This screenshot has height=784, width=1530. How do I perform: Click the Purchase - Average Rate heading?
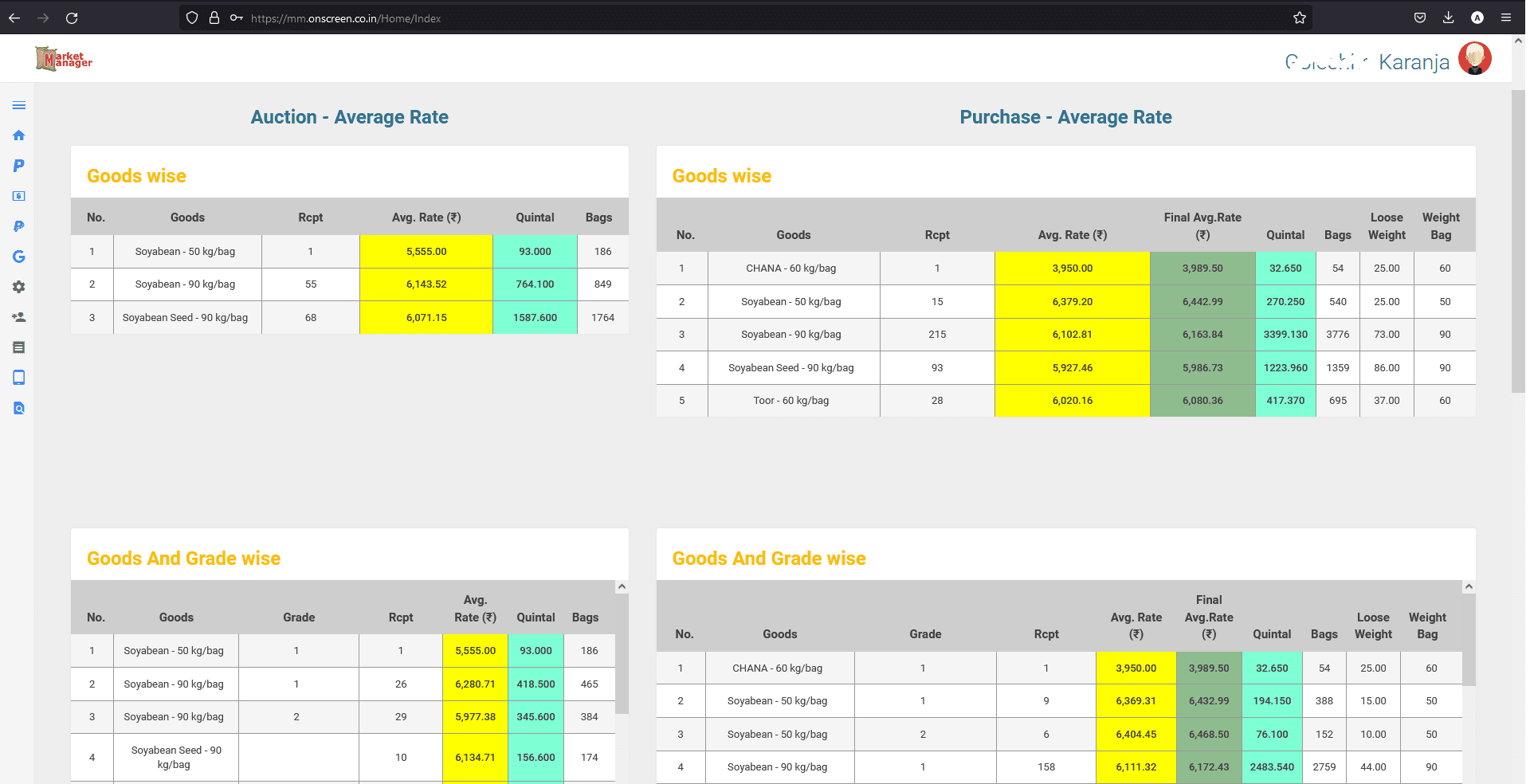pyautogui.click(x=1065, y=117)
